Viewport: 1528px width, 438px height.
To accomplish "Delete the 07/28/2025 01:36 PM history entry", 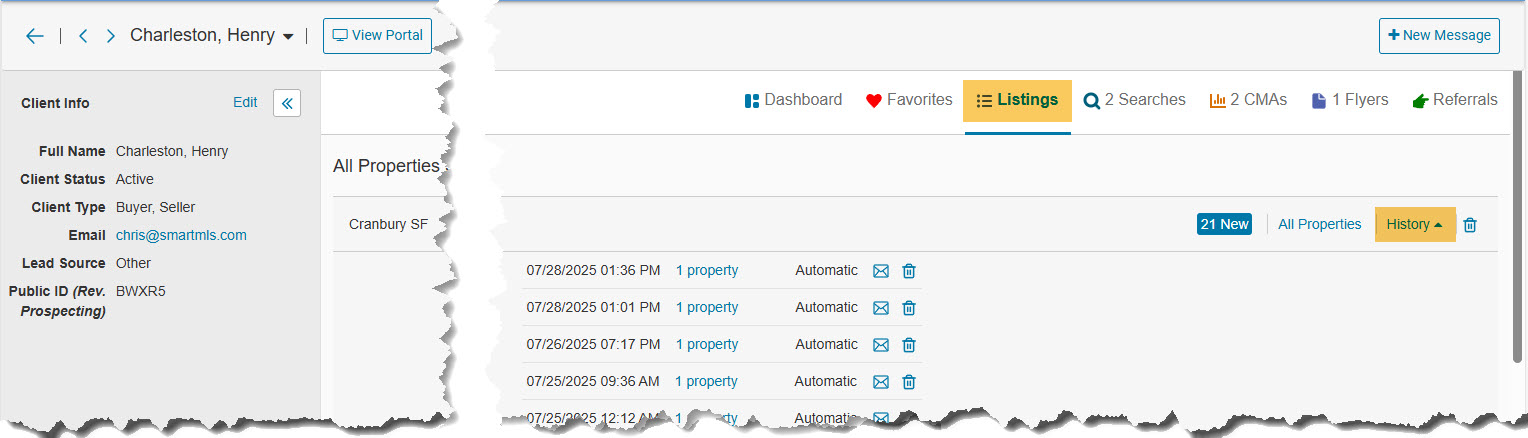I will point(909,271).
